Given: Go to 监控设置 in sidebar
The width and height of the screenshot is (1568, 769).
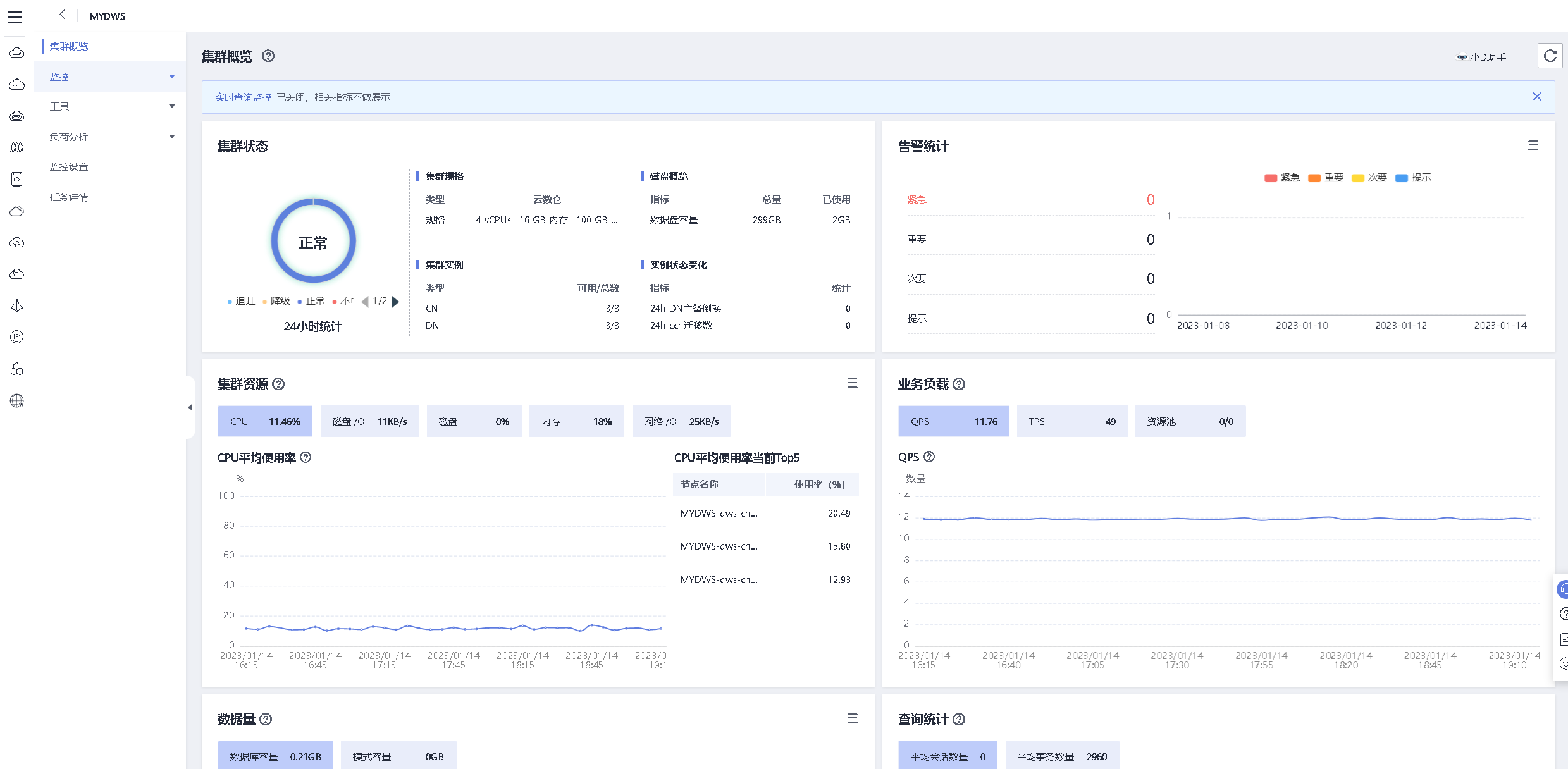Looking at the screenshot, I should (x=69, y=167).
